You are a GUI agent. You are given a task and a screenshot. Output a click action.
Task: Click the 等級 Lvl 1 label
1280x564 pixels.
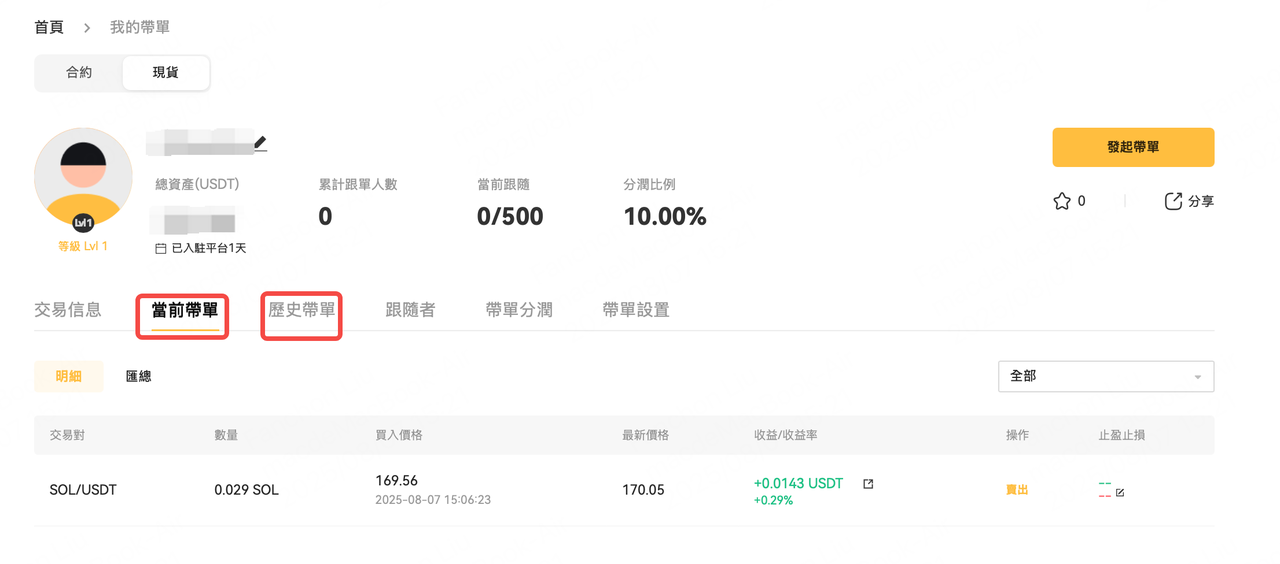pos(83,246)
